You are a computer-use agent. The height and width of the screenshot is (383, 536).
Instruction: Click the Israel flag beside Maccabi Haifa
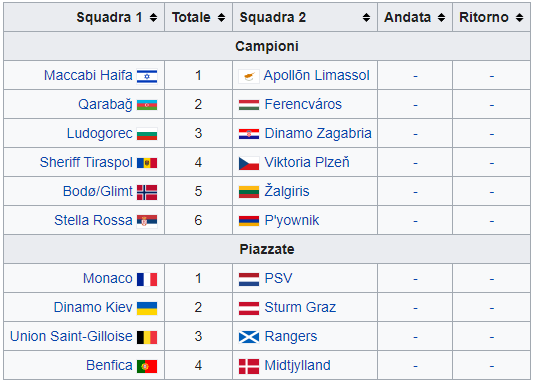tap(147, 76)
